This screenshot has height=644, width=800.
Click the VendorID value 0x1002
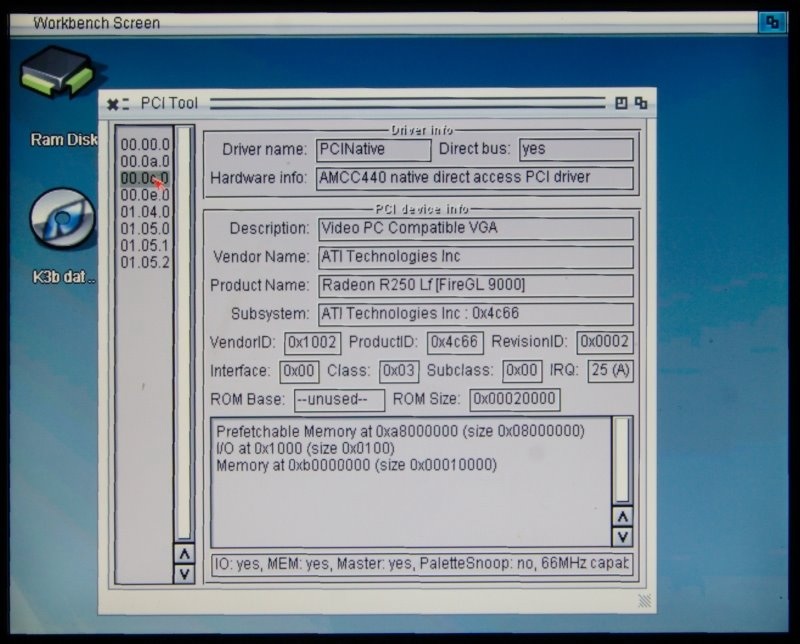pos(312,342)
